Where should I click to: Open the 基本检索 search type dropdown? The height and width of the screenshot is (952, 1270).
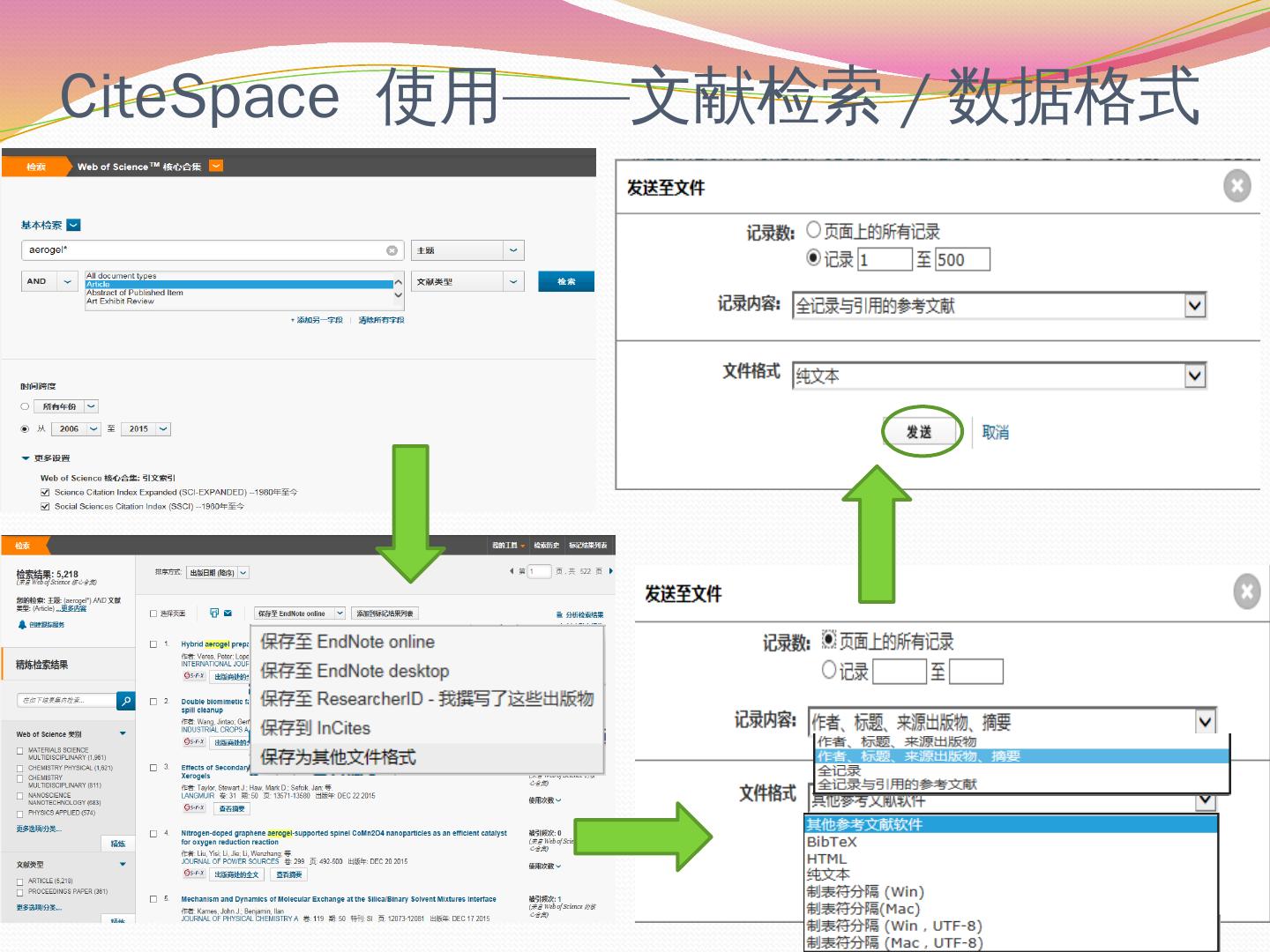74,225
